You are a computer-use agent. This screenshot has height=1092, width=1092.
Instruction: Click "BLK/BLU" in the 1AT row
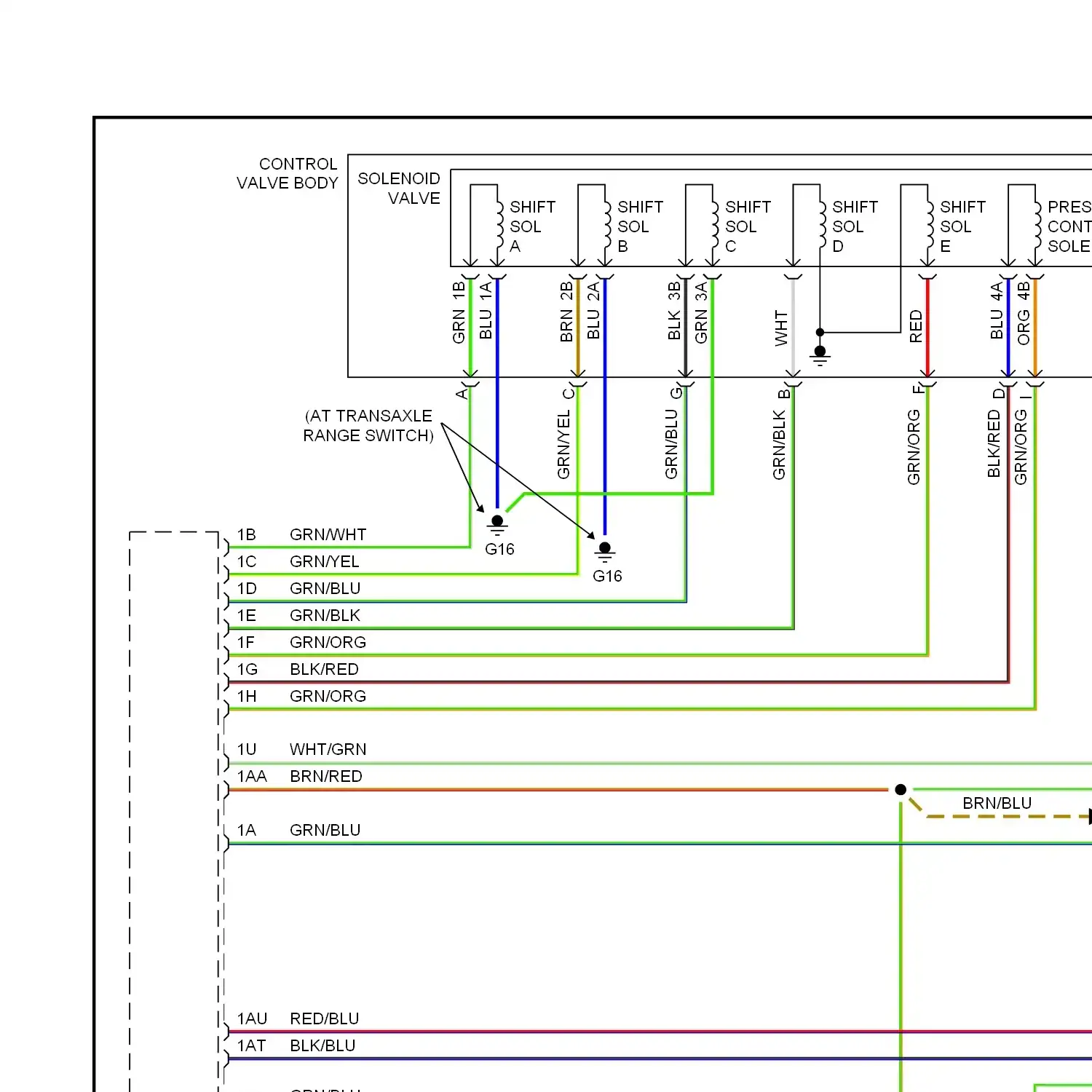click(x=323, y=1046)
